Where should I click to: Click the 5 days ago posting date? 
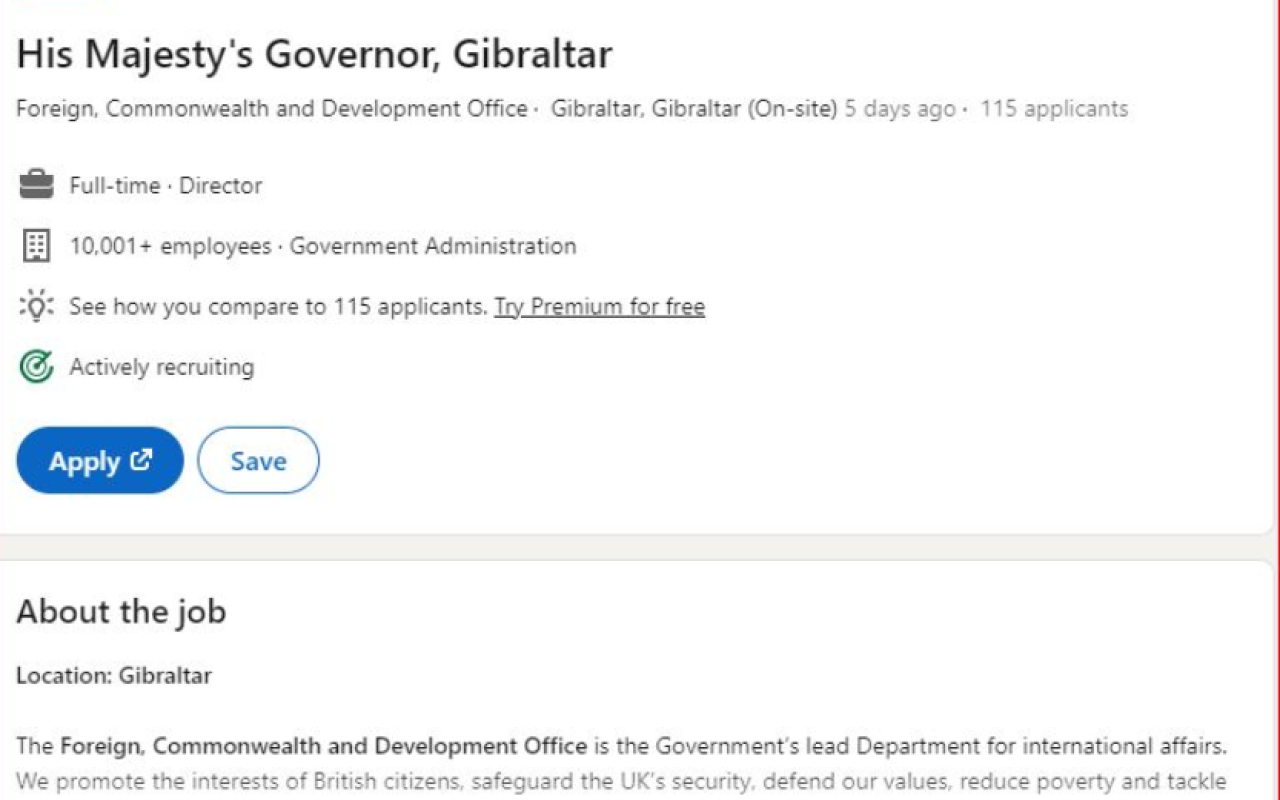tap(900, 108)
